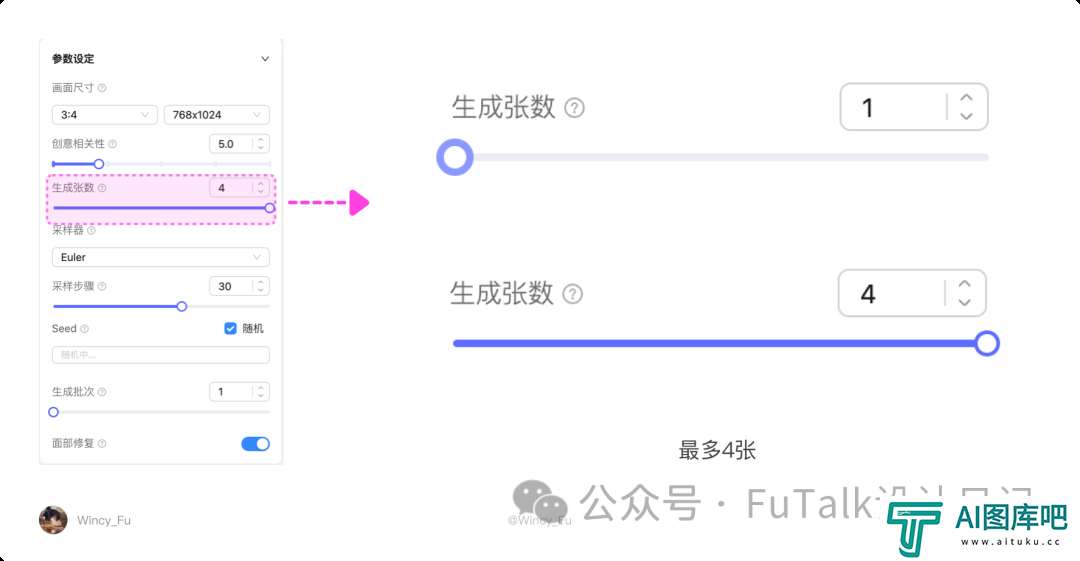Disable the 面部修复 toggle switch
Viewport: 1080px width, 561px height.
pos(256,444)
